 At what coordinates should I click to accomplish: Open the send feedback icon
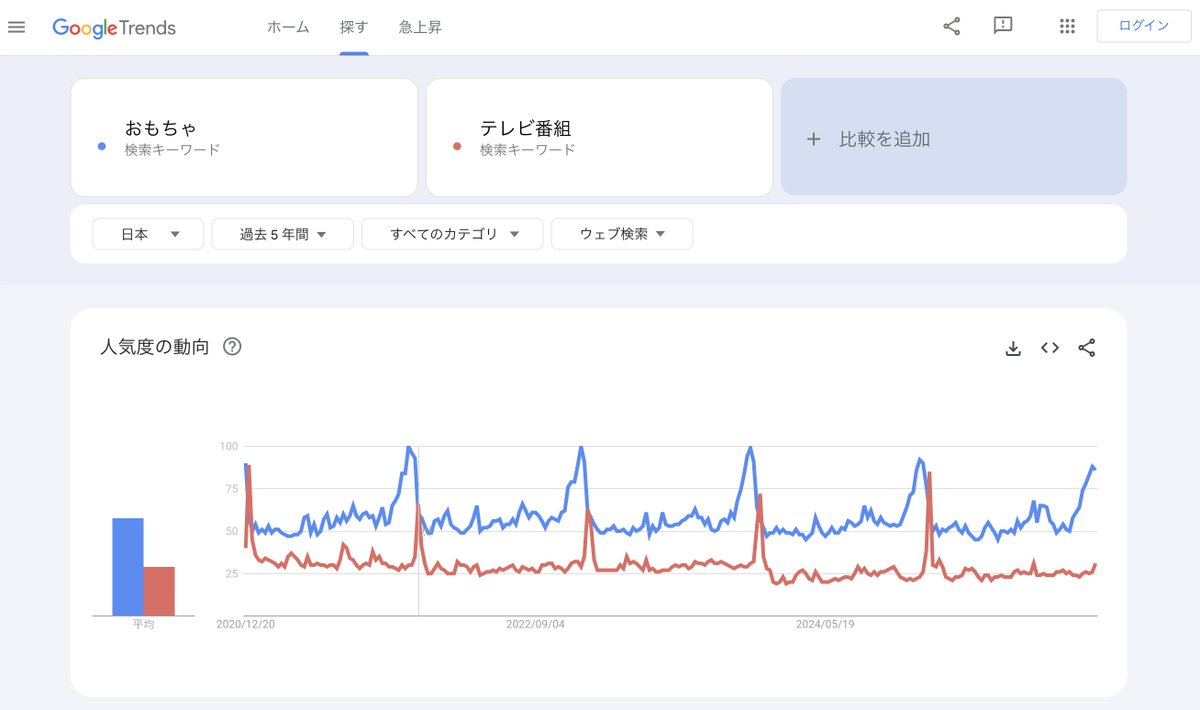click(1003, 26)
